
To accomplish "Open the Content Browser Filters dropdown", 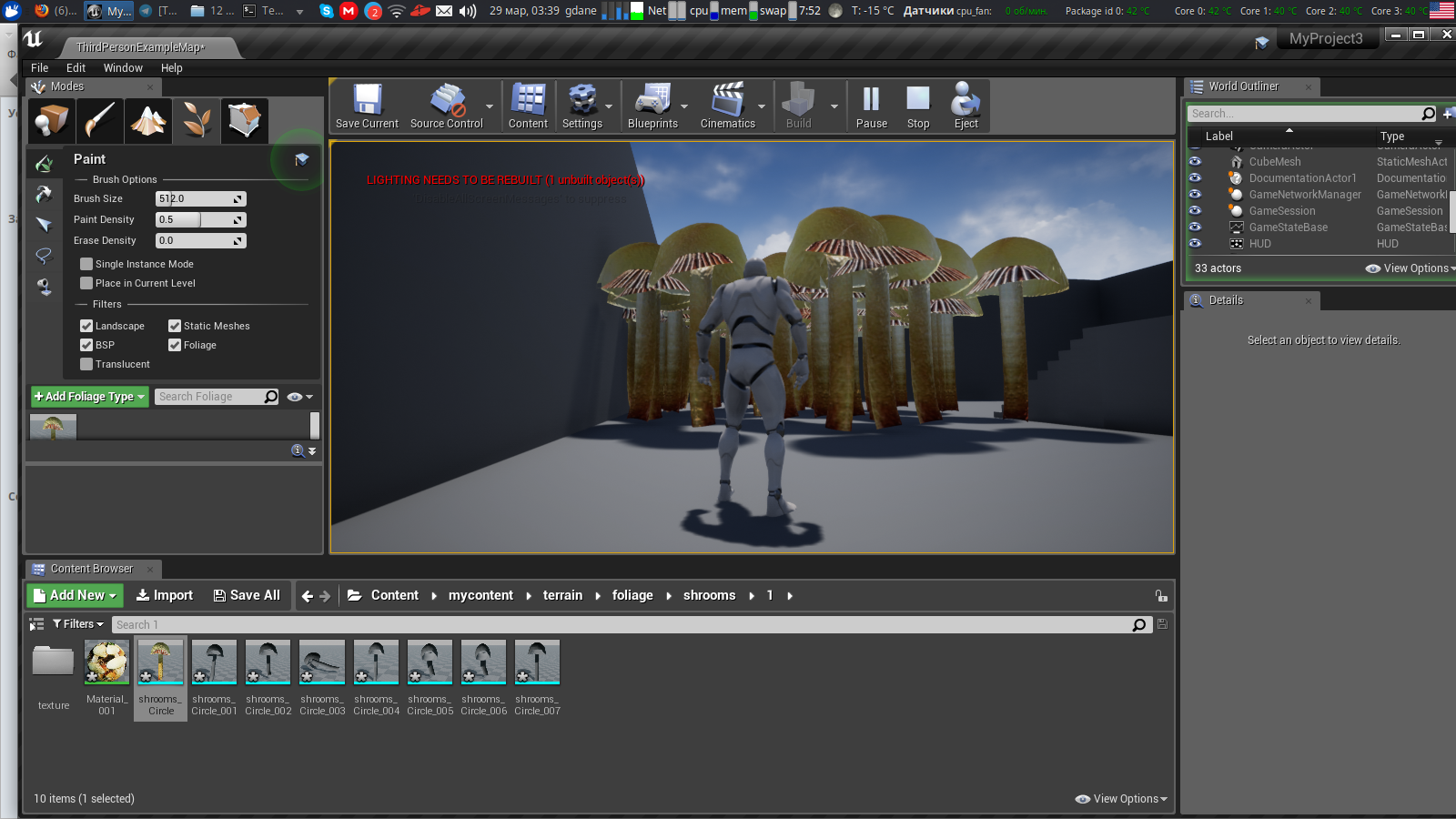I will [x=78, y=624].
